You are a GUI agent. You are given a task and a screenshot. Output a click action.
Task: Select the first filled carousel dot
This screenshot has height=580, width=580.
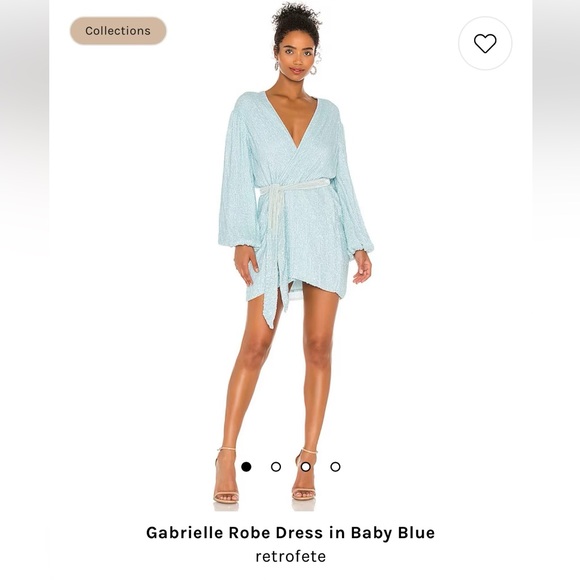pyautogui.click(x=246, y=467)
